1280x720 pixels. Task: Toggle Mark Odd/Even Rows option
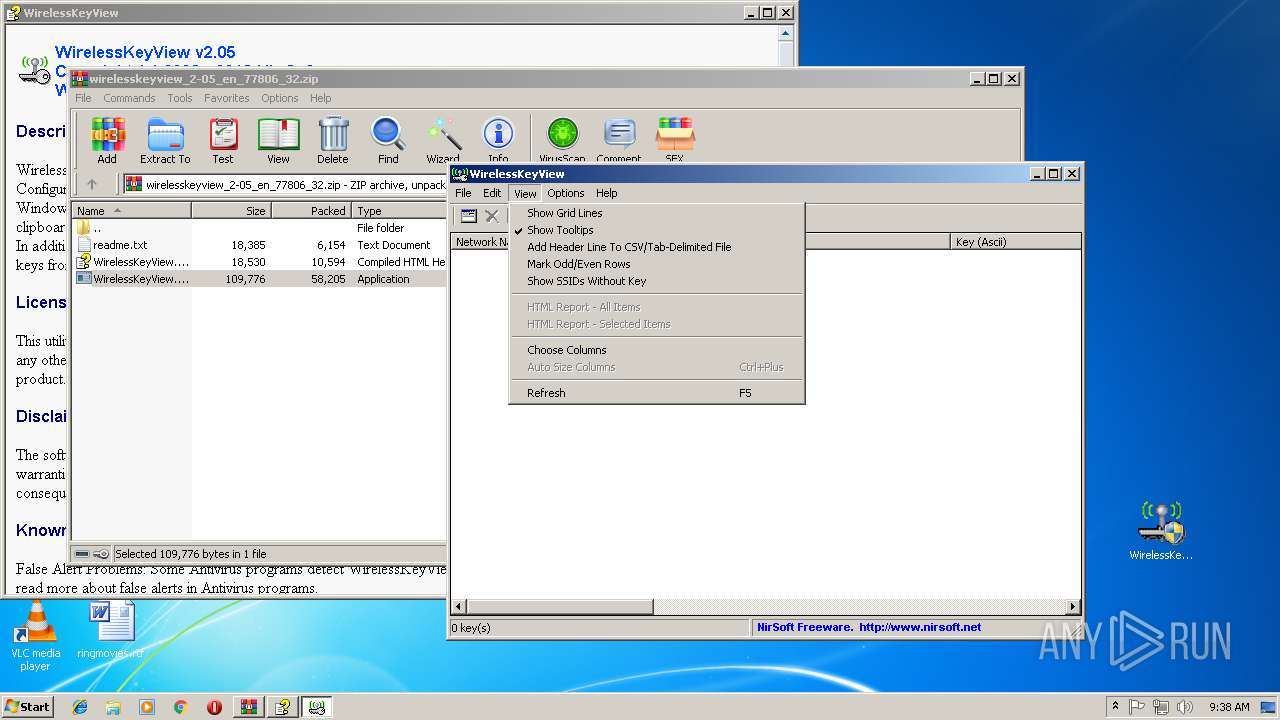click(657, 264)
